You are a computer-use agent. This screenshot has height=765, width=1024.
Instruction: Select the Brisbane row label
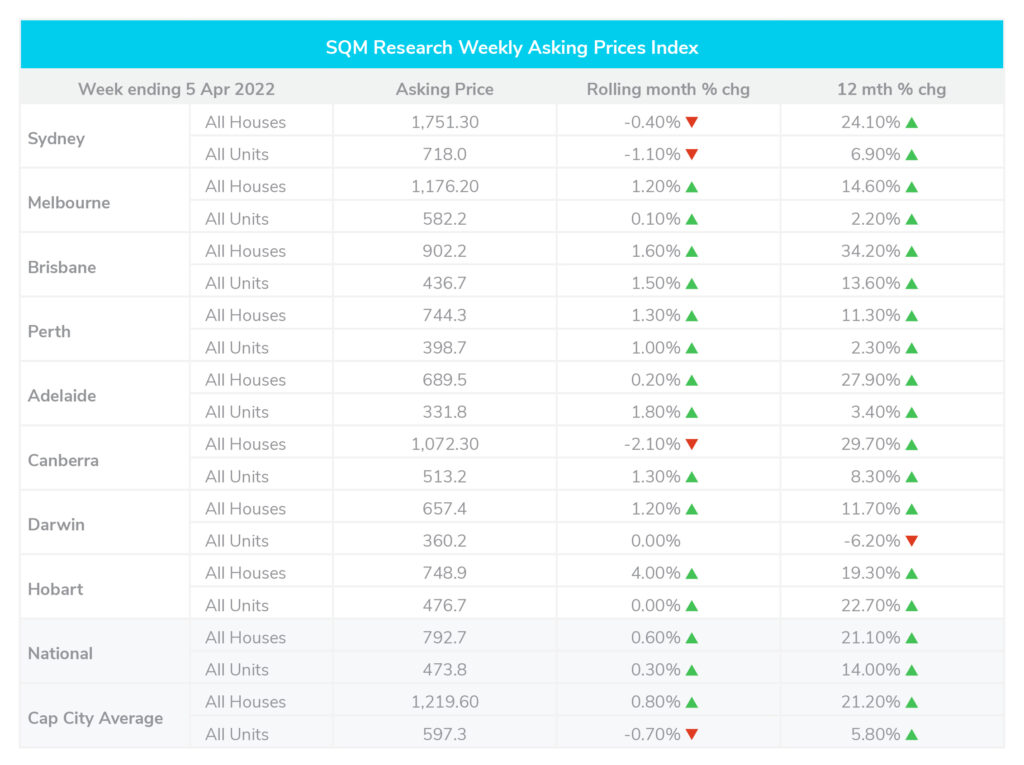61,267
